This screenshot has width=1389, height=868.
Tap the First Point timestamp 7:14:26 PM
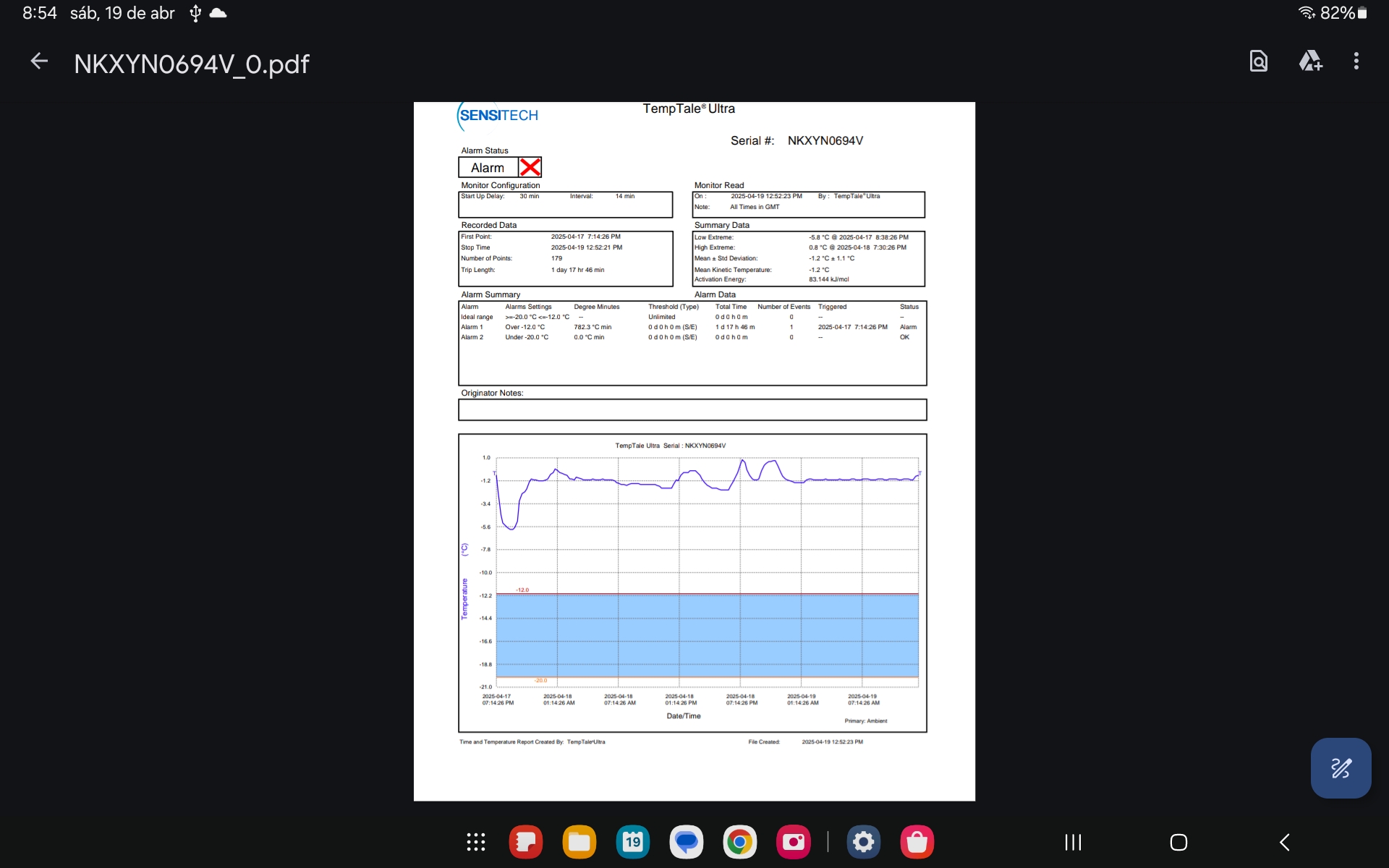[x=586, y=237]
